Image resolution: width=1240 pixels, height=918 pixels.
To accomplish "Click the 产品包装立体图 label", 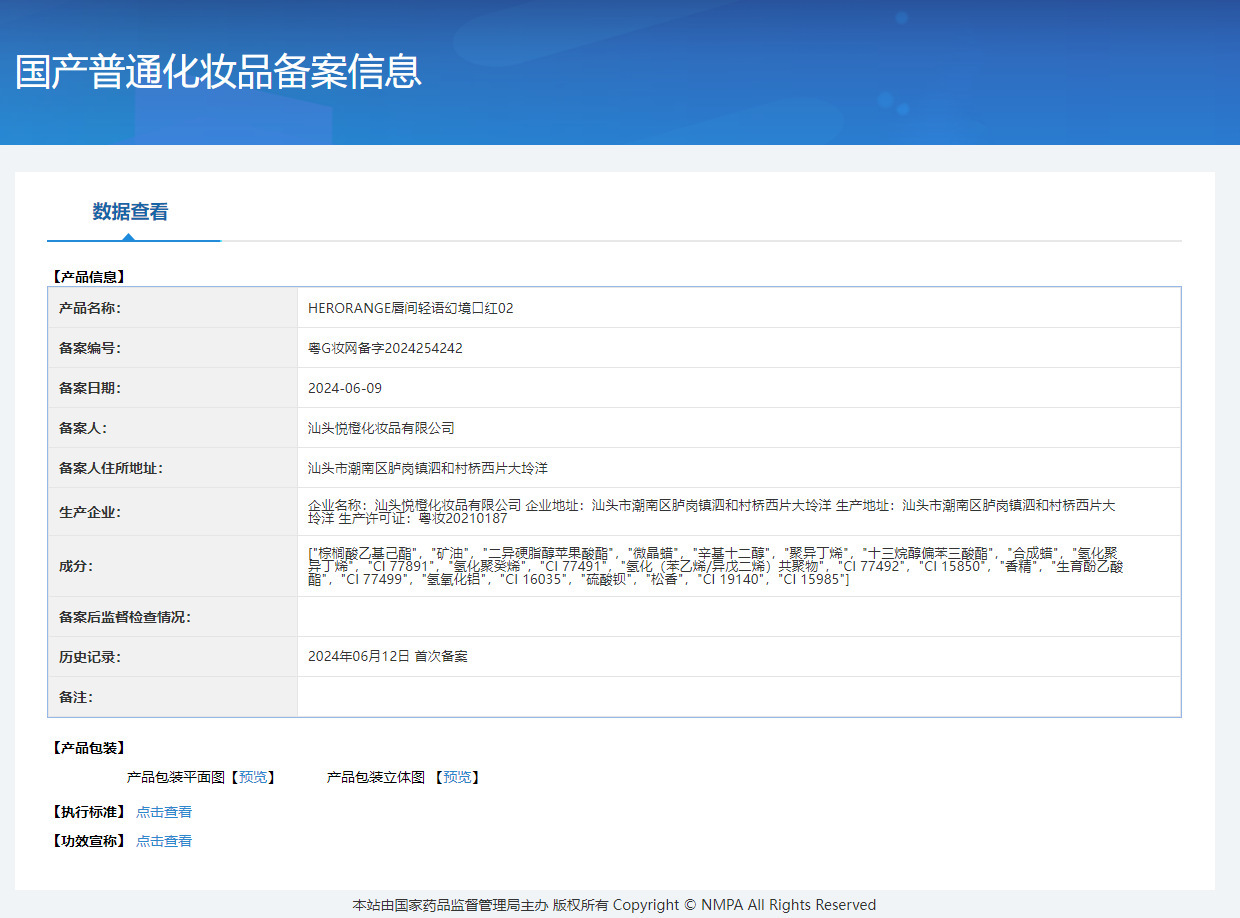I will 376,777.
